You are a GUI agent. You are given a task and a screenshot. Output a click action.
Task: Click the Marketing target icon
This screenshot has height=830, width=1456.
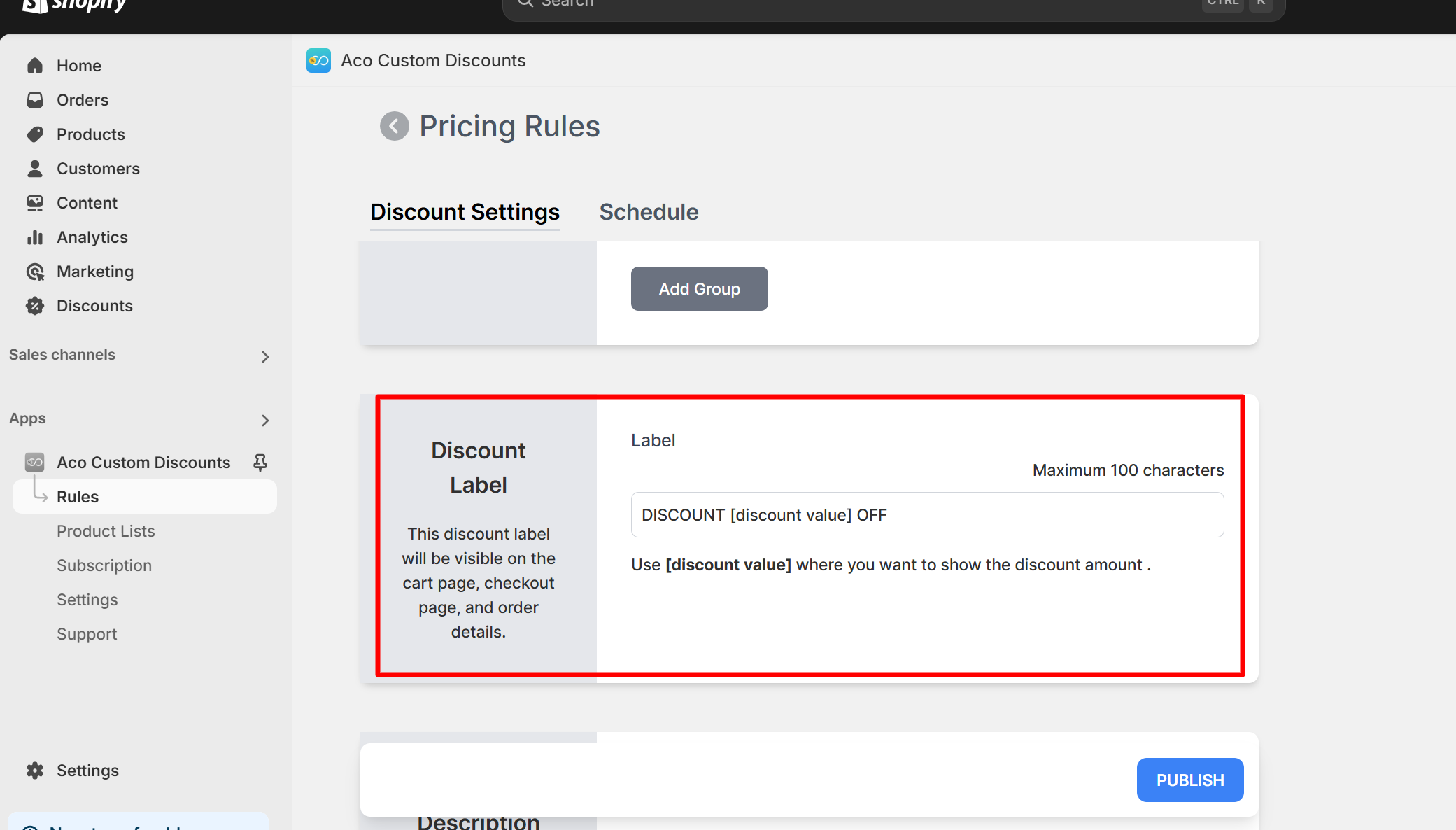pyautogui.click(x=35, y=272)
